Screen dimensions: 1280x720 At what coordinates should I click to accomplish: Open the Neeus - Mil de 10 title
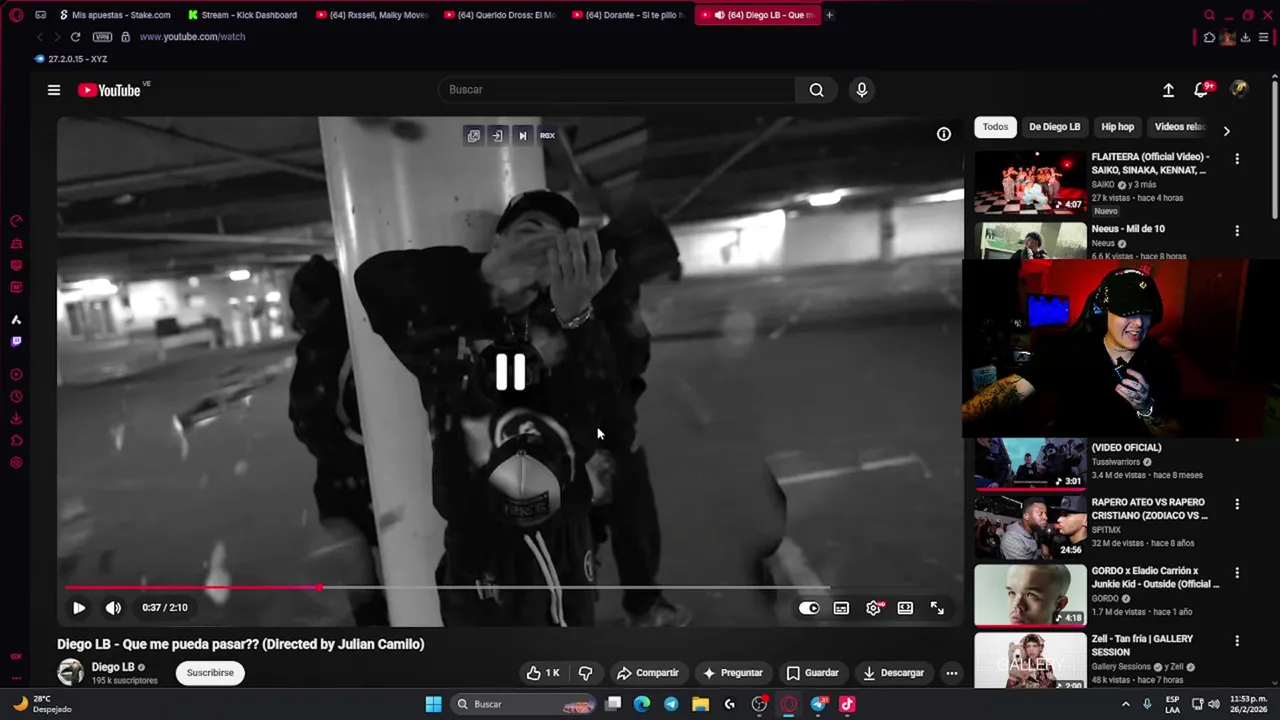click(x=1128, y=229)
